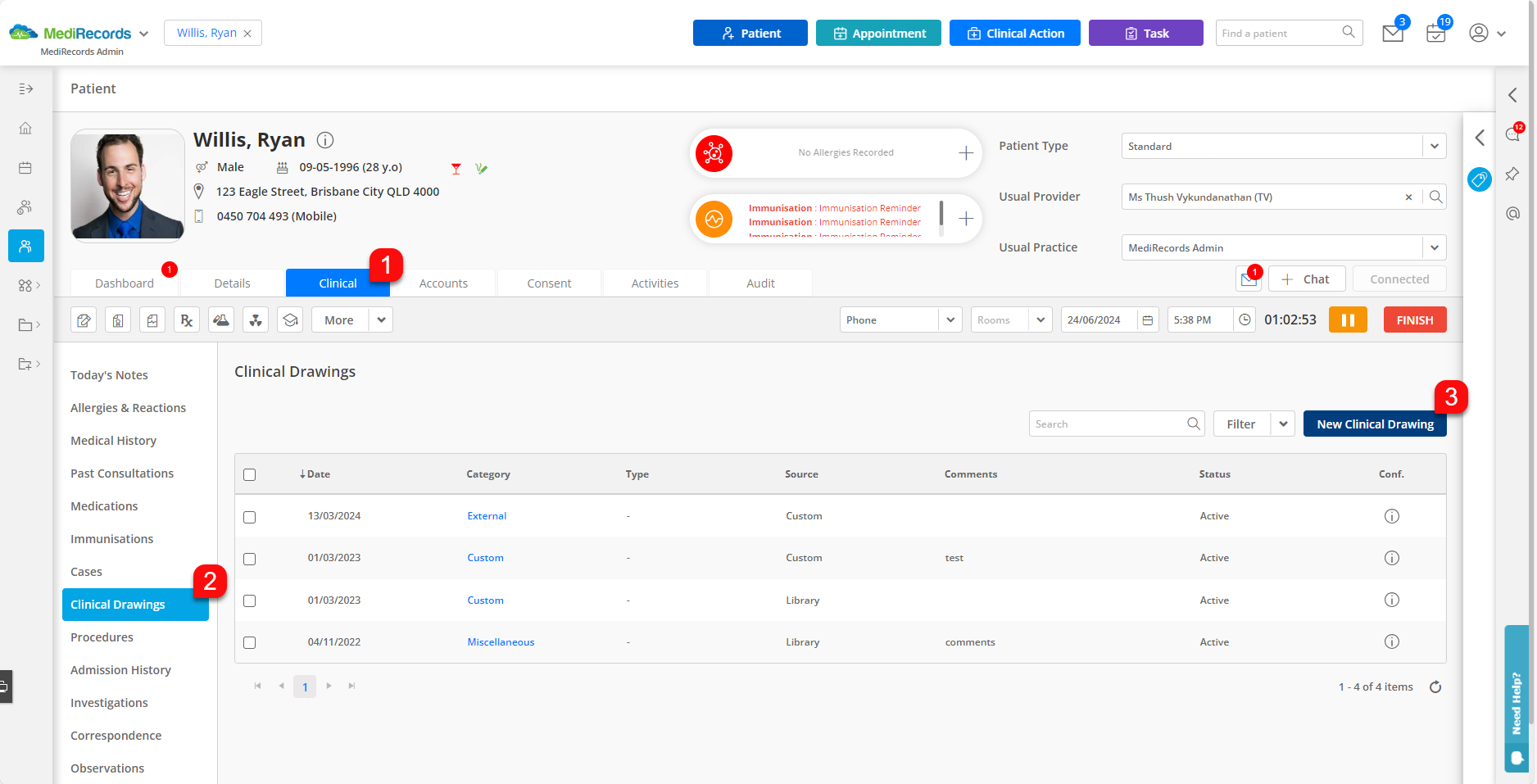
Task: Open the @ mentions icon on right sidebar
Action: click(1513, 213)
